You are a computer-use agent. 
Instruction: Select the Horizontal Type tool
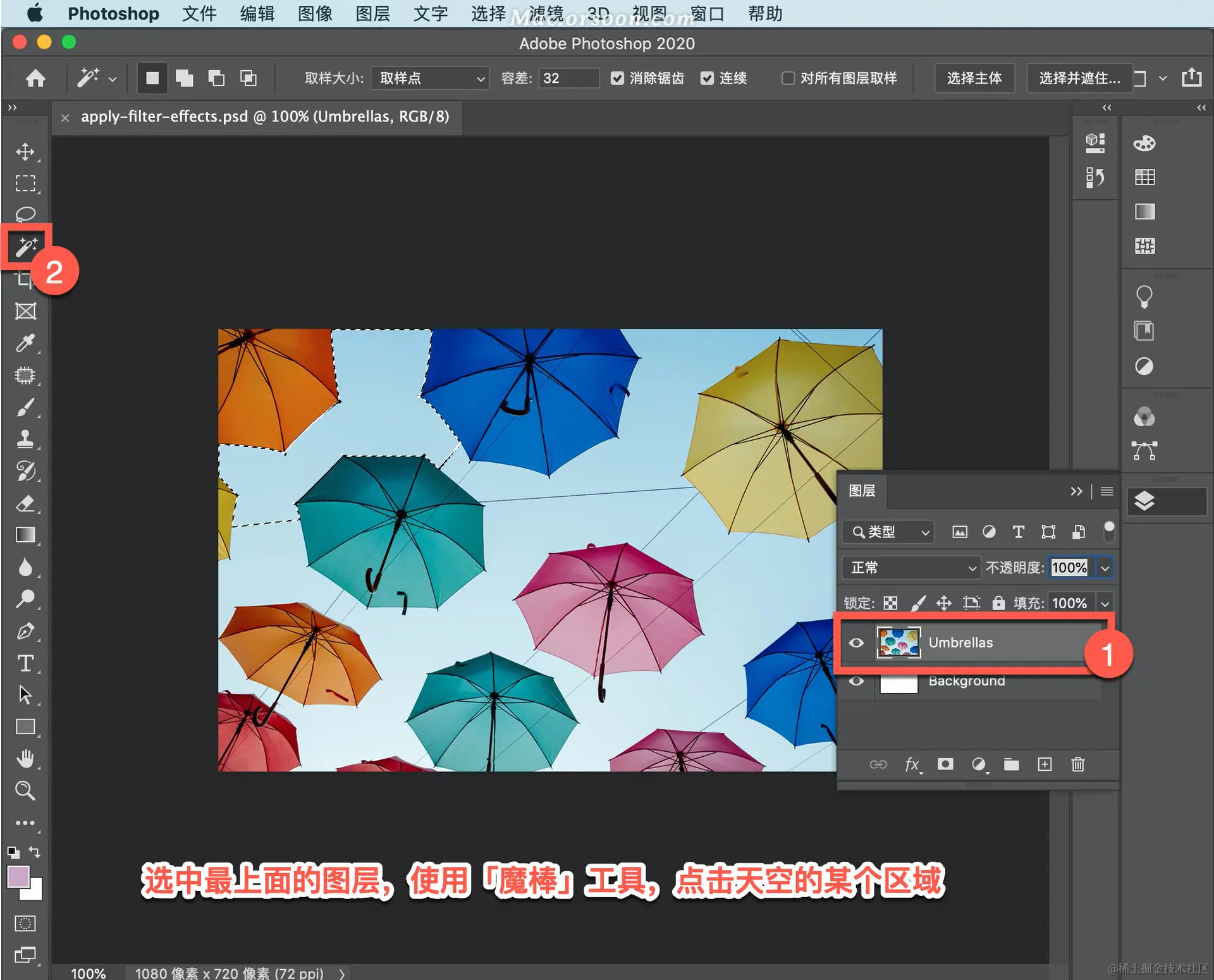pos(25,663)
